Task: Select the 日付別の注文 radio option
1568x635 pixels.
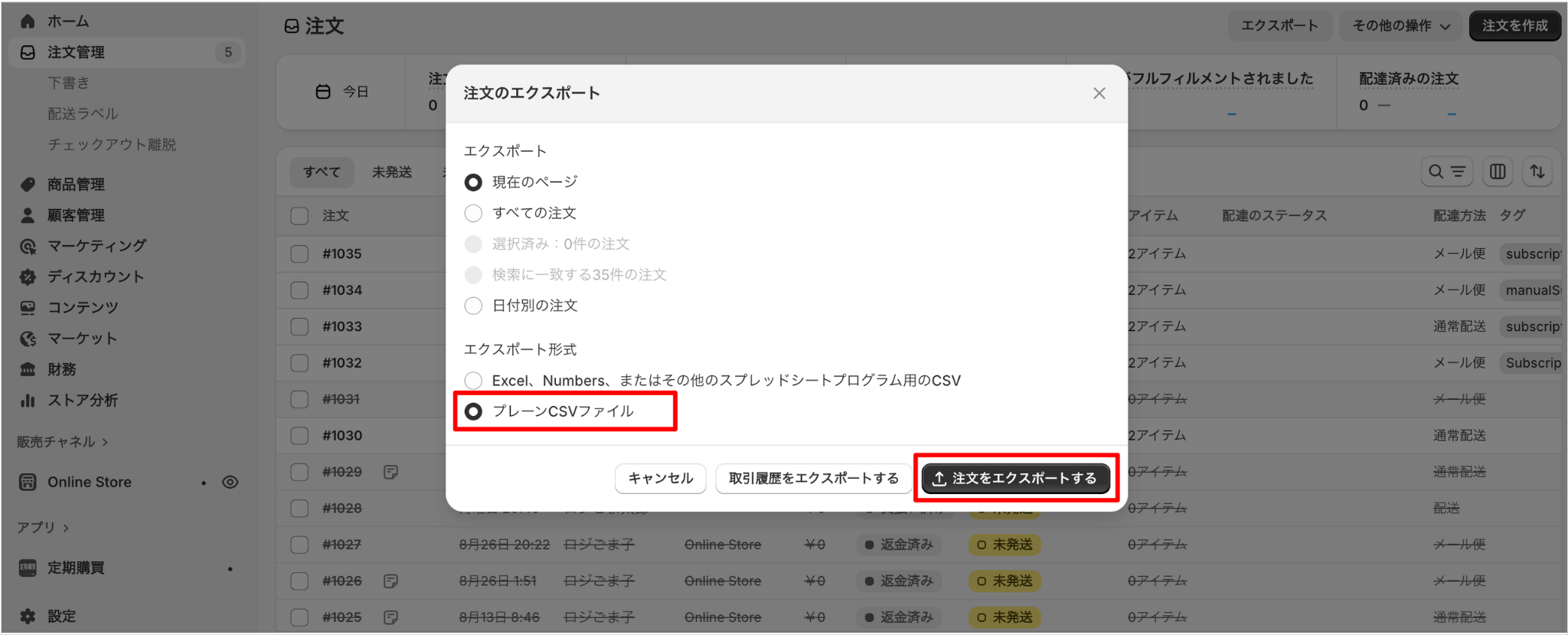Action: (x=474, y=306)
